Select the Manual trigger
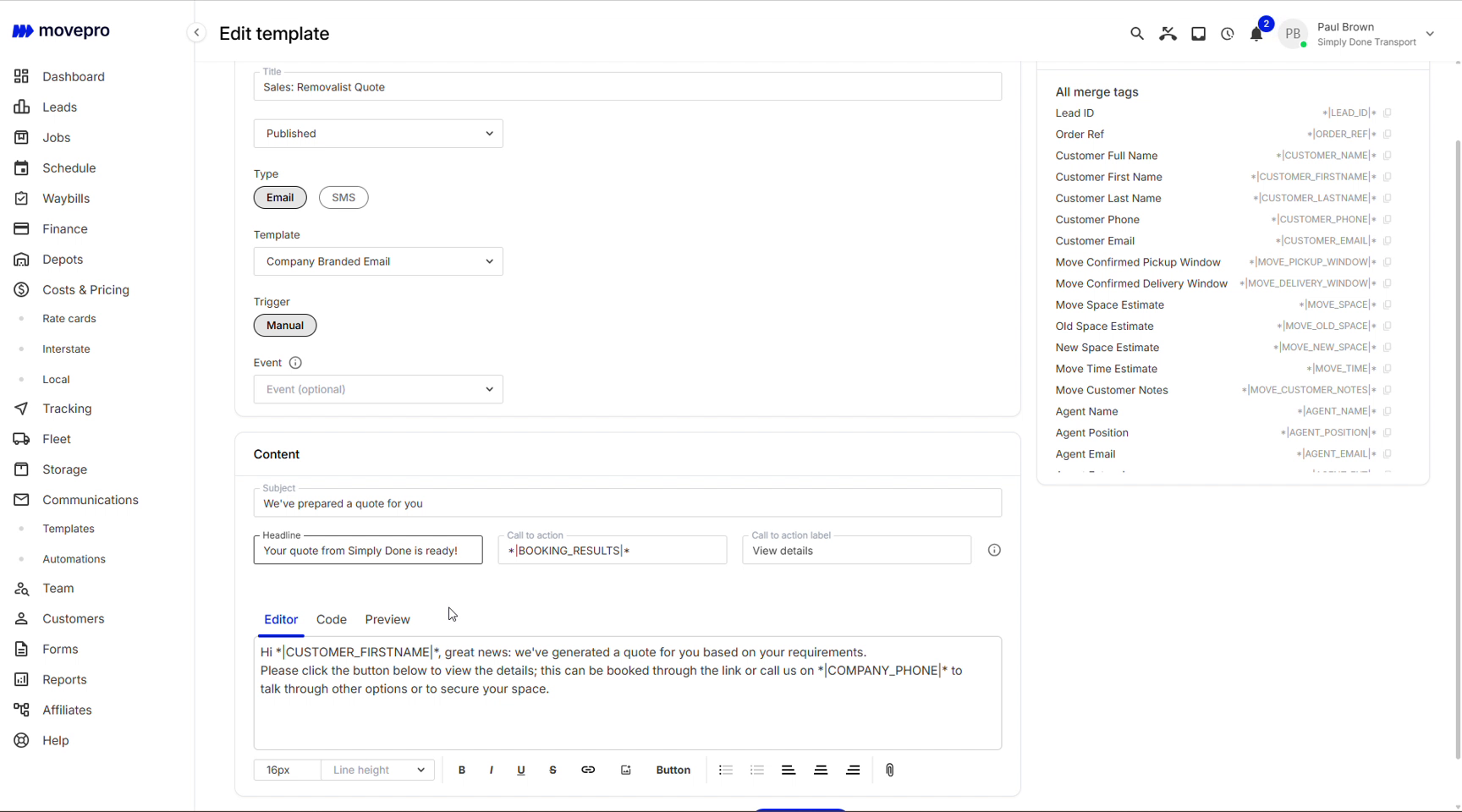 [x=285, y=326]
